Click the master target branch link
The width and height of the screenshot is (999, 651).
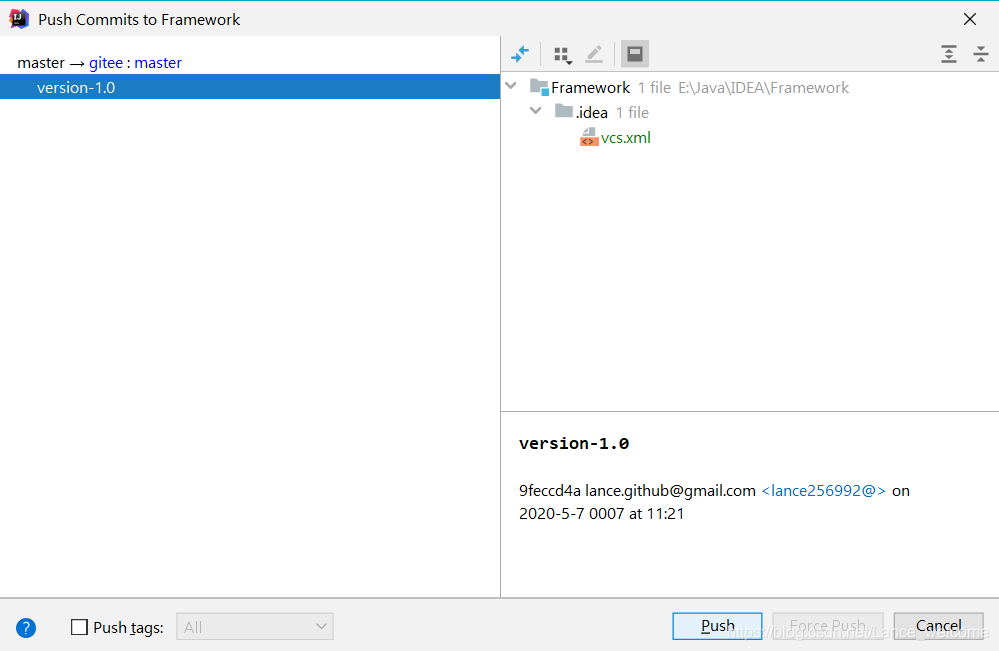click(x=158, y=62)
